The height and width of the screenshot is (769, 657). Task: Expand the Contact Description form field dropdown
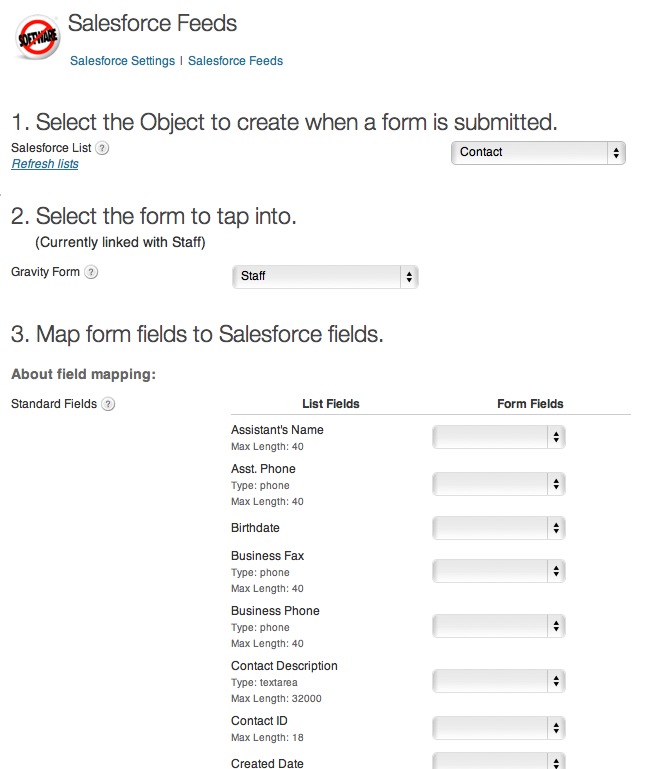tap(499, 681)
